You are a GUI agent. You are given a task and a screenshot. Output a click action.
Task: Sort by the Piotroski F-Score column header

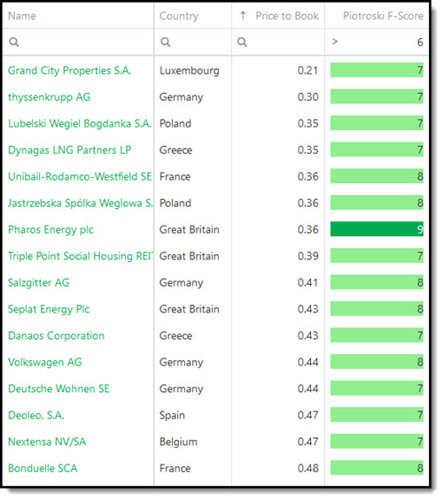tap(383, 16)
